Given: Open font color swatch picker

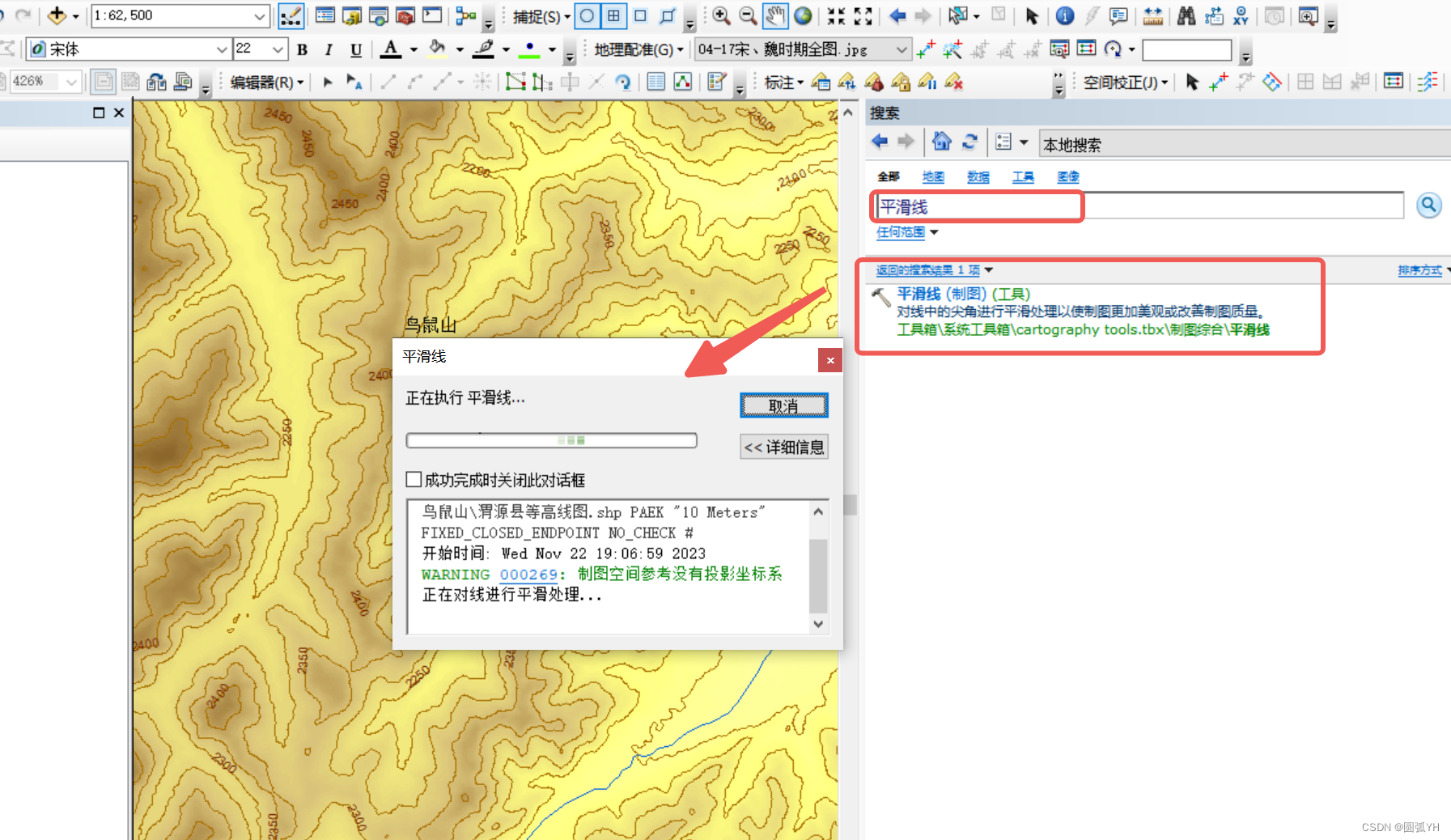Looking at the screenshot, I should [x=391, y=49].
